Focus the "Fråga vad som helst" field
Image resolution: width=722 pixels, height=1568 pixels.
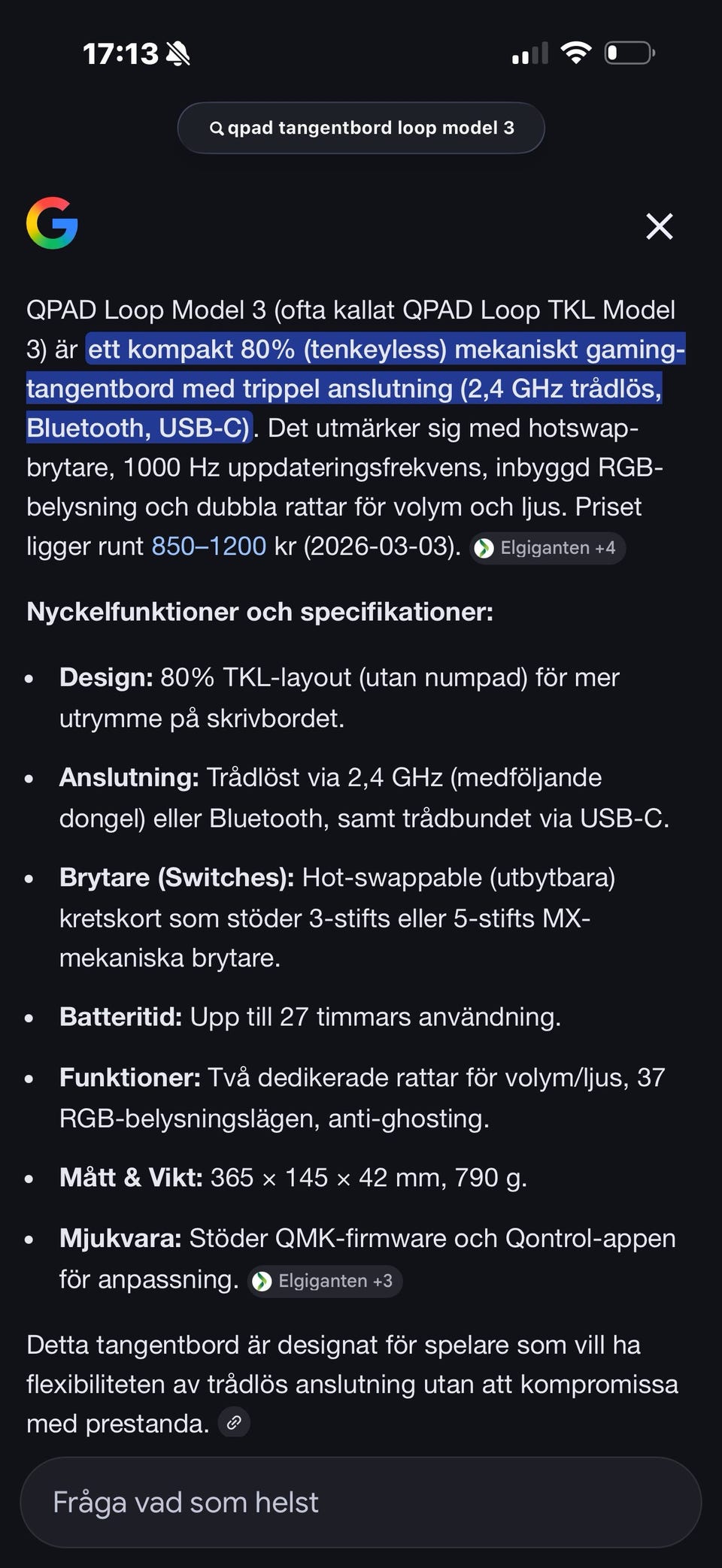361,1503
